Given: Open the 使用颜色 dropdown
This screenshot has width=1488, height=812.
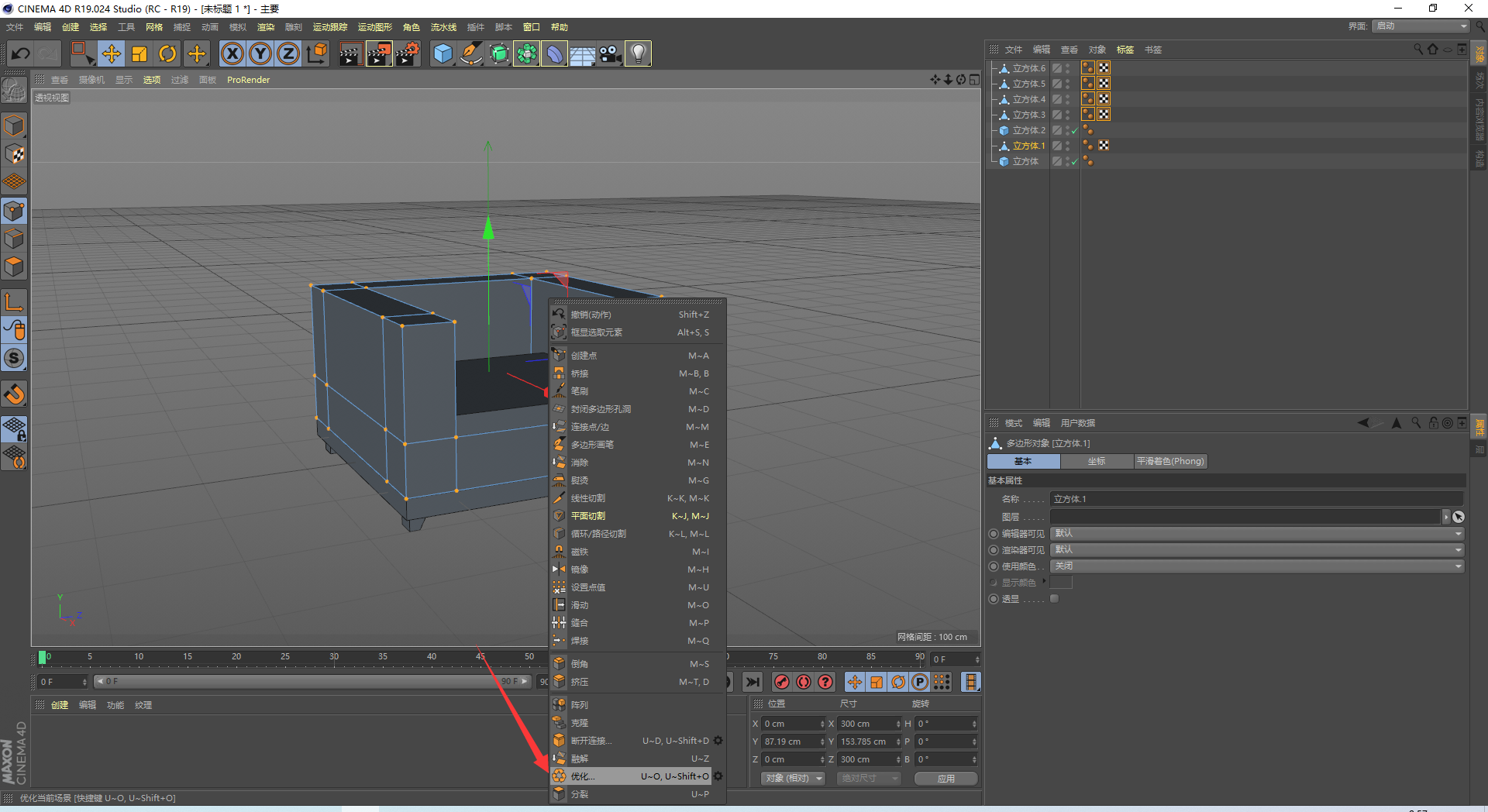Looking at the screenshot, I should pyautogui.click(x=1257, y=566).
